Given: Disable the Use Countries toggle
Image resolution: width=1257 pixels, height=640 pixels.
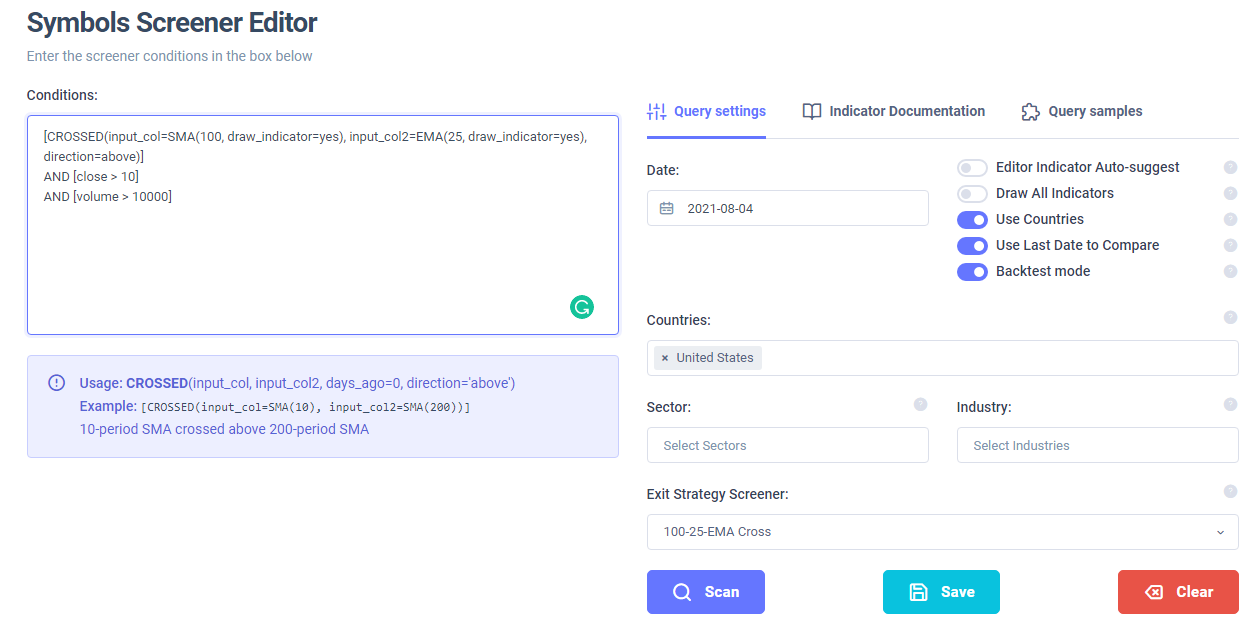Looking at the screenshot, I should [x=972, y=220].
